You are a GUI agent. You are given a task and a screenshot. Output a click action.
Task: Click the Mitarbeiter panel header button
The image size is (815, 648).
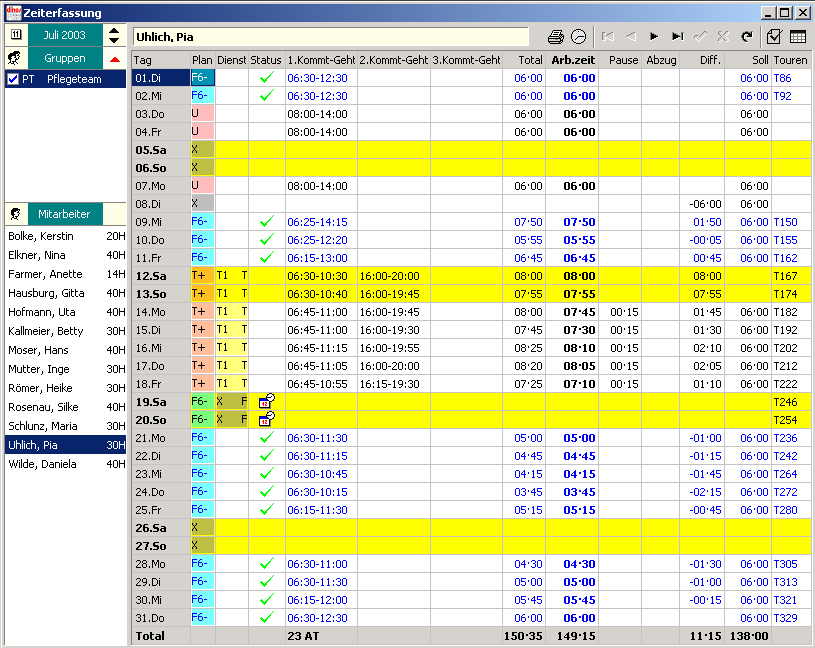[64, 214]
